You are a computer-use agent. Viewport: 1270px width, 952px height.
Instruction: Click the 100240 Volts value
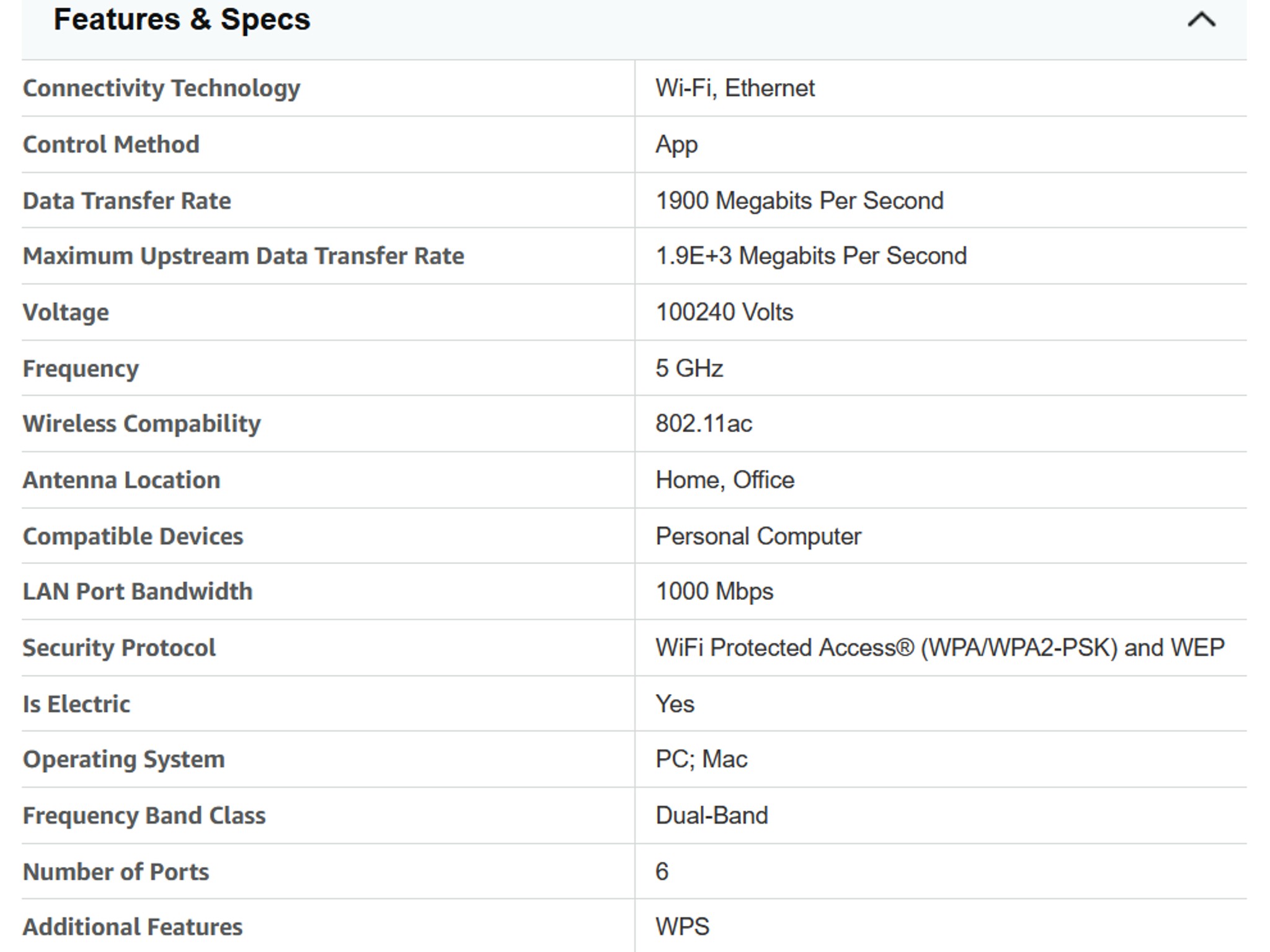[724, 312]
